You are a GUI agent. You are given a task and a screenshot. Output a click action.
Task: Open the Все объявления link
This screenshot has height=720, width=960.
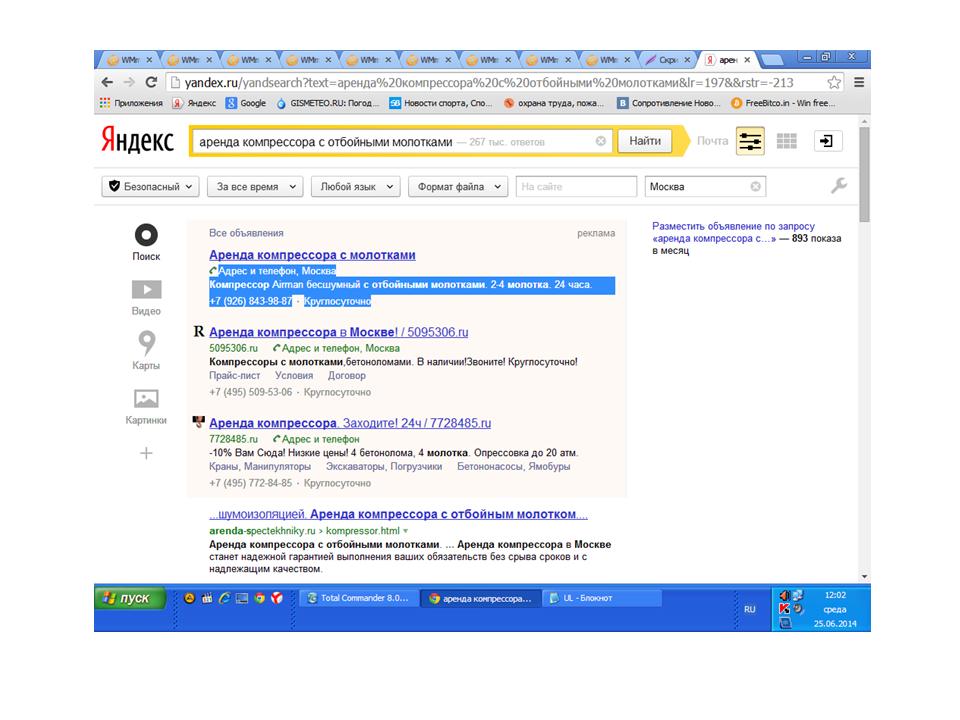pos(246,233)
